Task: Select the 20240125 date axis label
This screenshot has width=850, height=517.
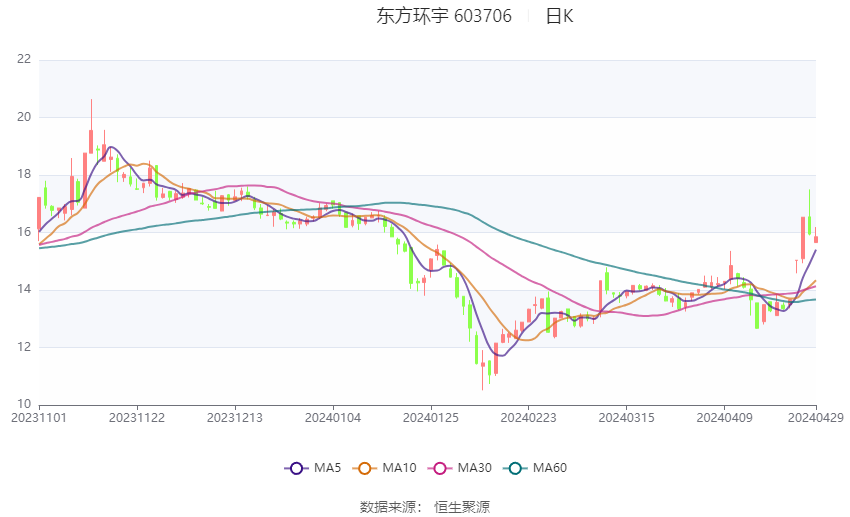Action: pyautogui.click(x=431, y=418)
